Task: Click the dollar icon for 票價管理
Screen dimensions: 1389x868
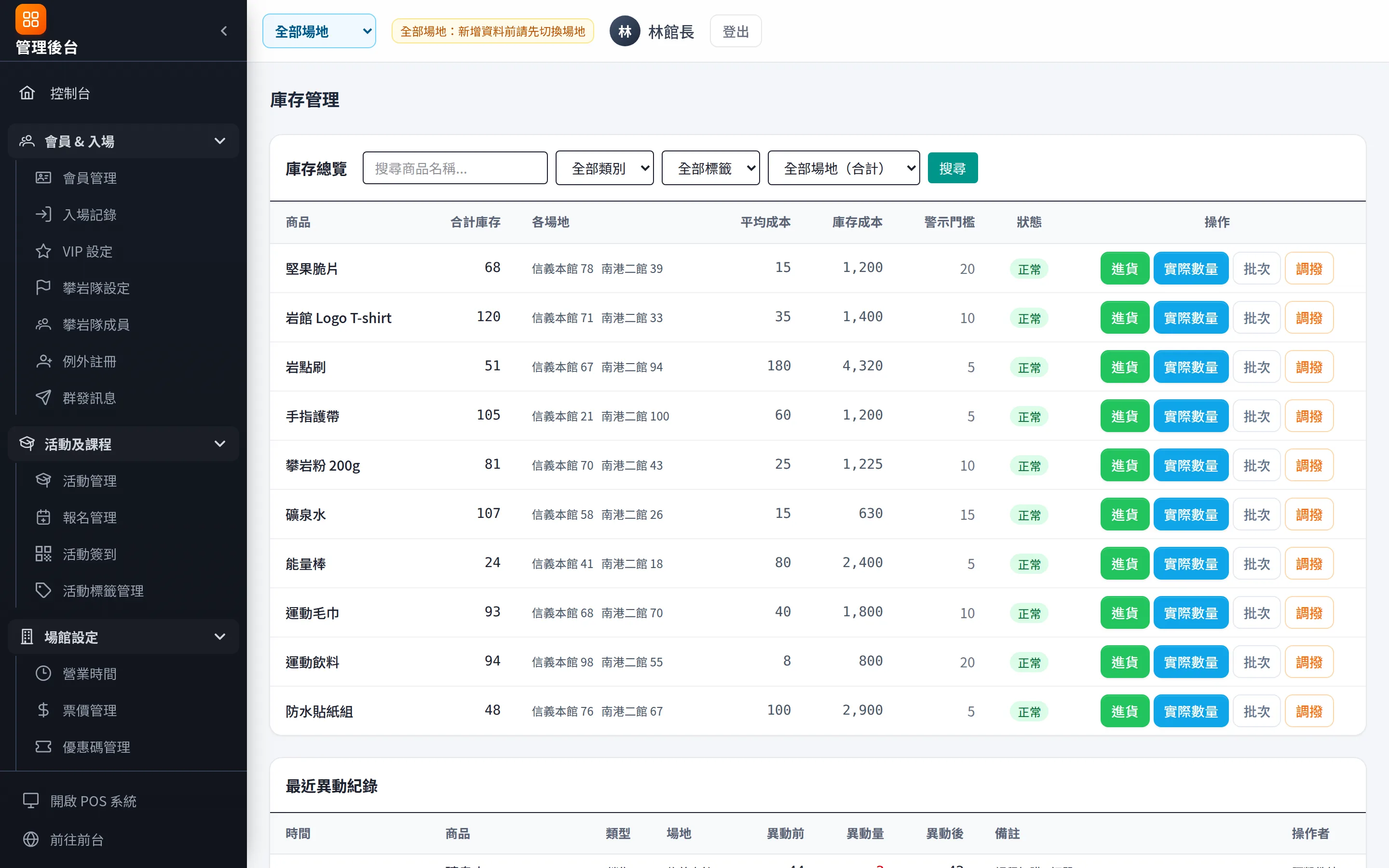Action: [43, 710]
